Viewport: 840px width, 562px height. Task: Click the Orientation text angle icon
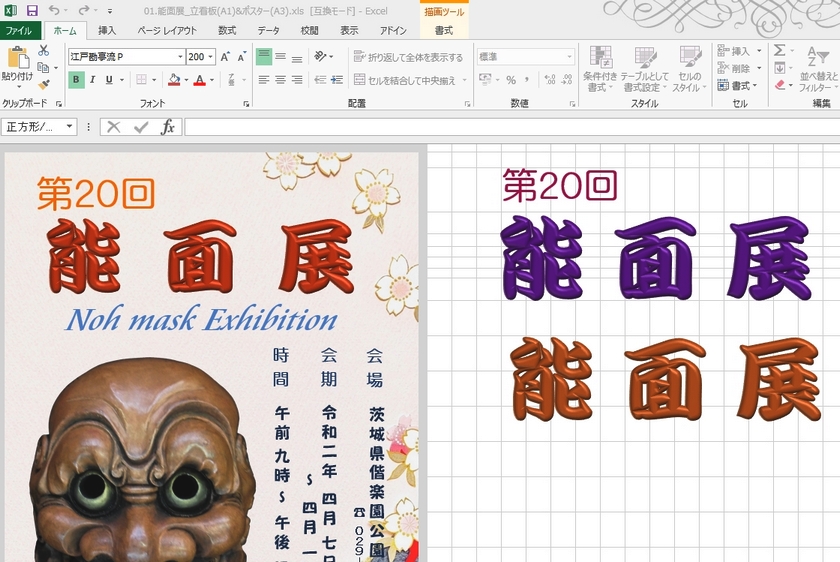point(320,56)
